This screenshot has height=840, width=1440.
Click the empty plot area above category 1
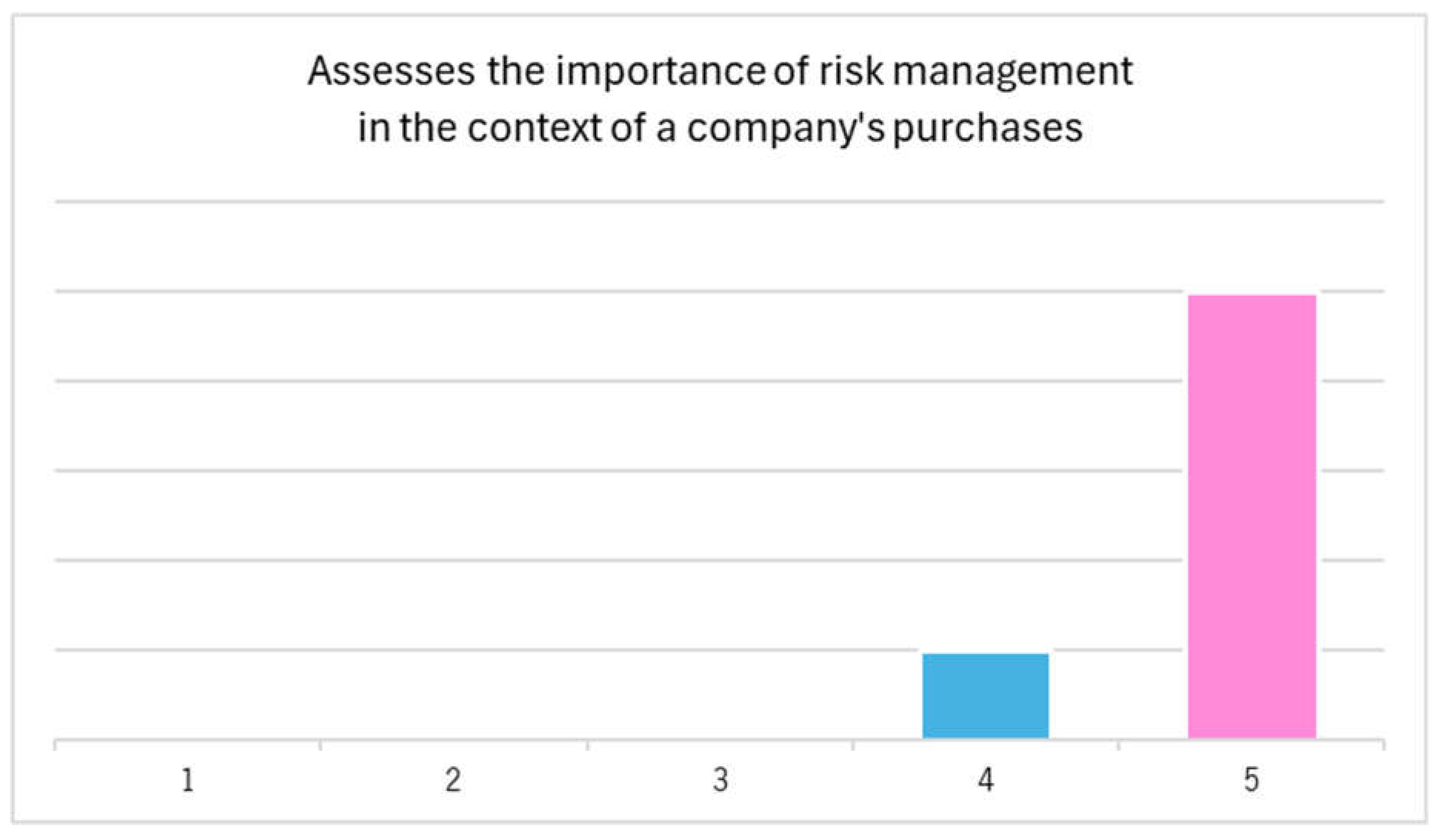[x=188, y=514]
